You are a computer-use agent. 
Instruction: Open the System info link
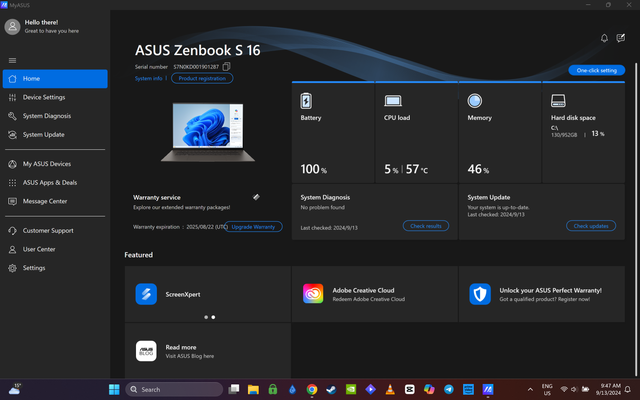point(149,78)
